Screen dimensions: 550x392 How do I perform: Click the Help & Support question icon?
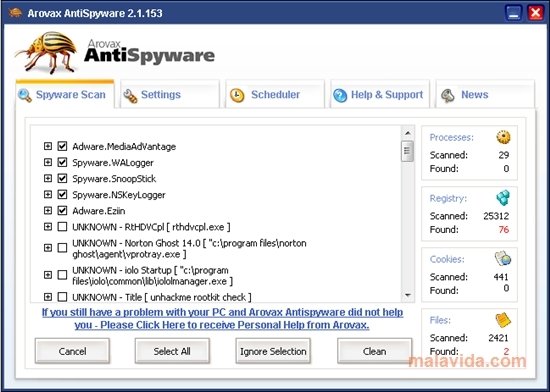click(340, 95)
